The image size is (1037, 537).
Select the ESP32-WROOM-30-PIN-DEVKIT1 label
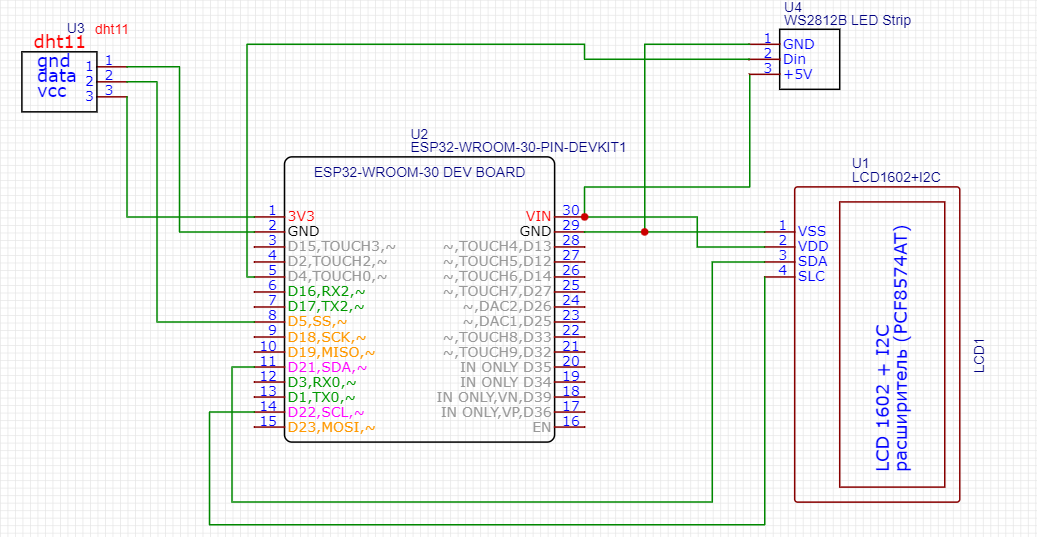518,147
